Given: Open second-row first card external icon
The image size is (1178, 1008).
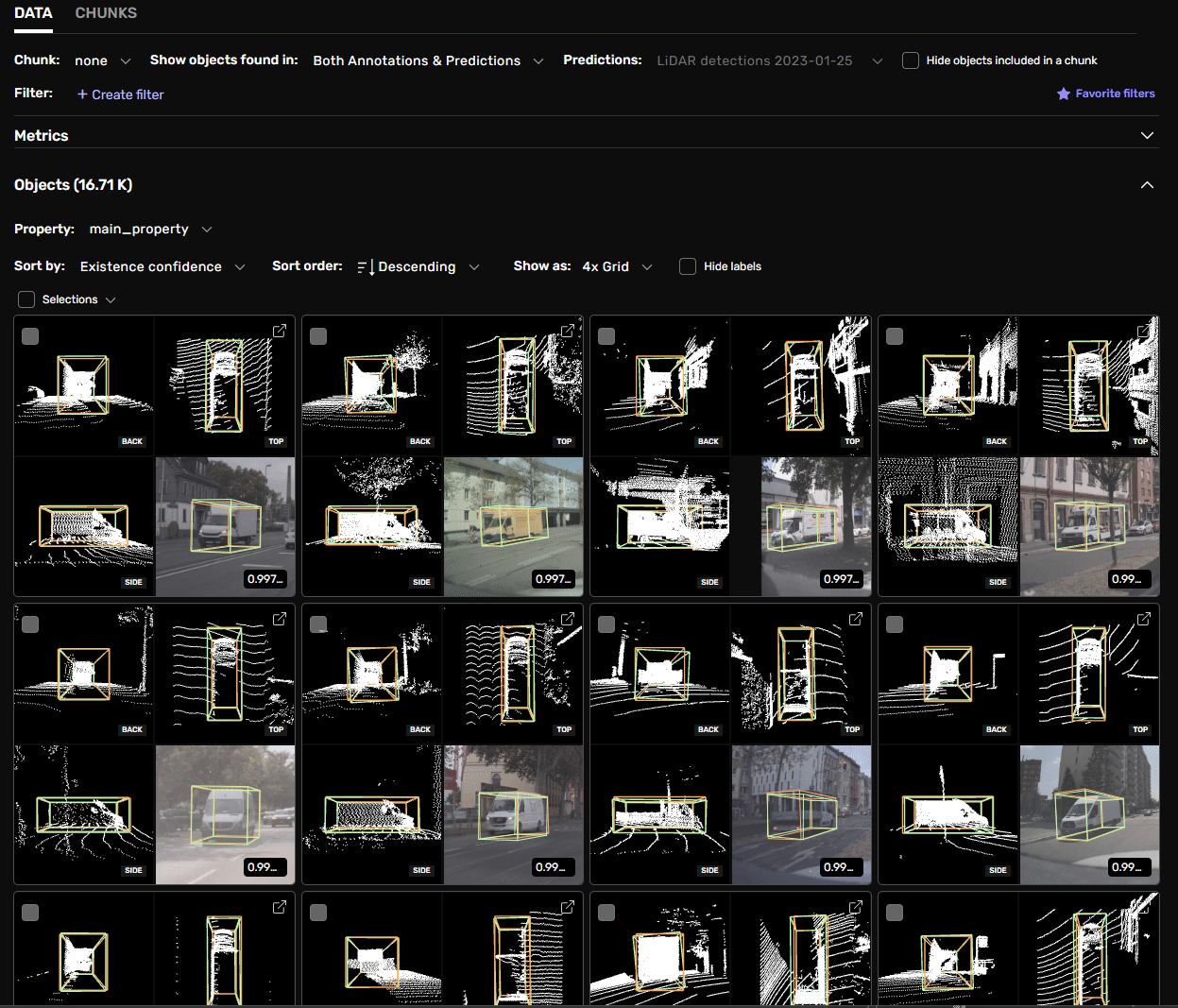Looking at the screenshot, I should click(280, 619).
